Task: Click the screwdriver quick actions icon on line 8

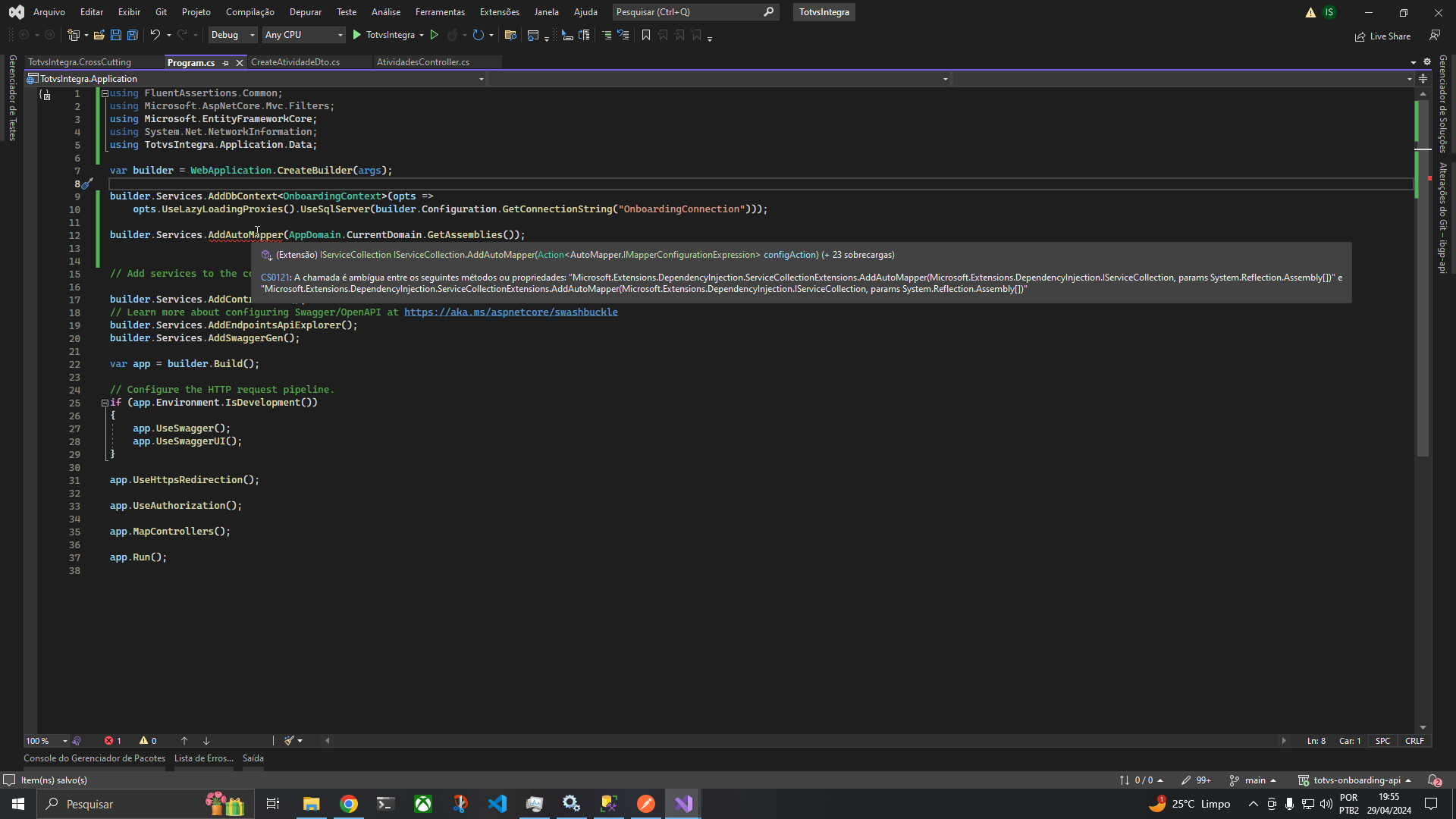Action: (87, 184)
